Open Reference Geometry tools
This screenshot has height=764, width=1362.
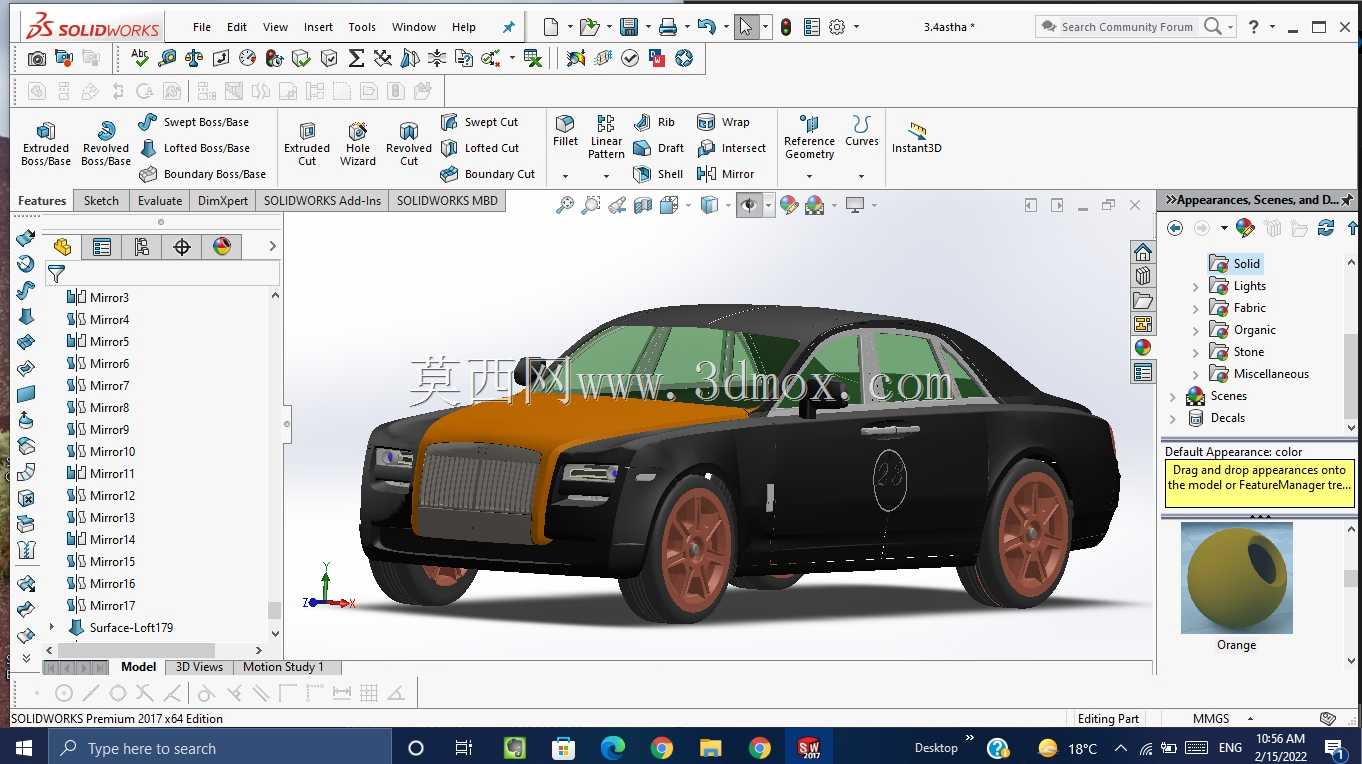809,136
